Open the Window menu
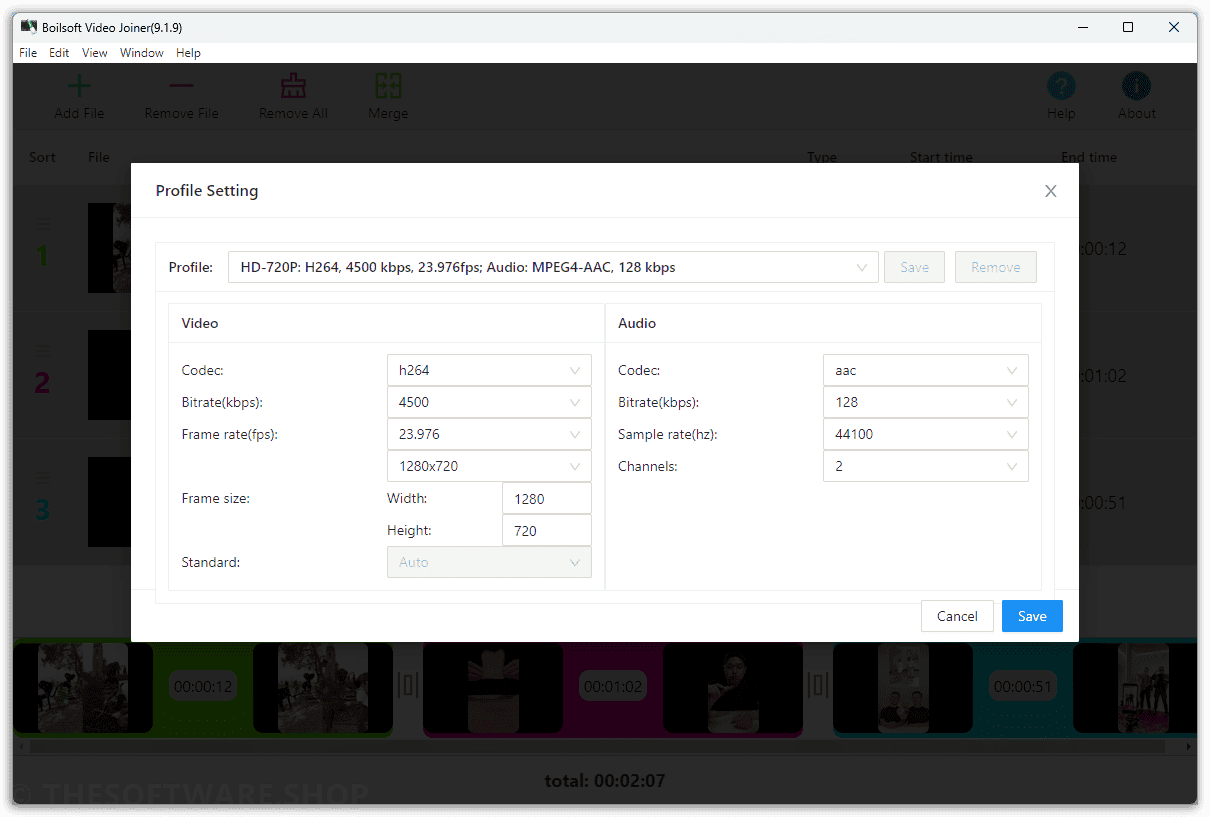Viewport: 1210px width, 817px height. point(142,53)
